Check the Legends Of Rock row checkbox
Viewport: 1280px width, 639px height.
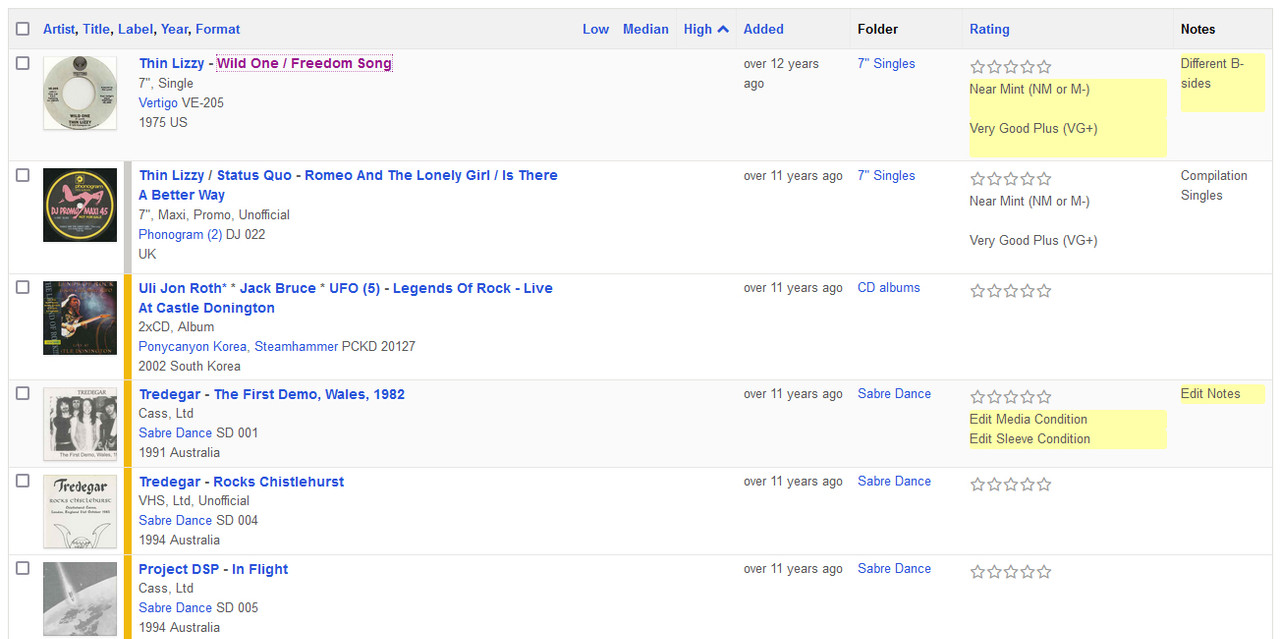23,287
